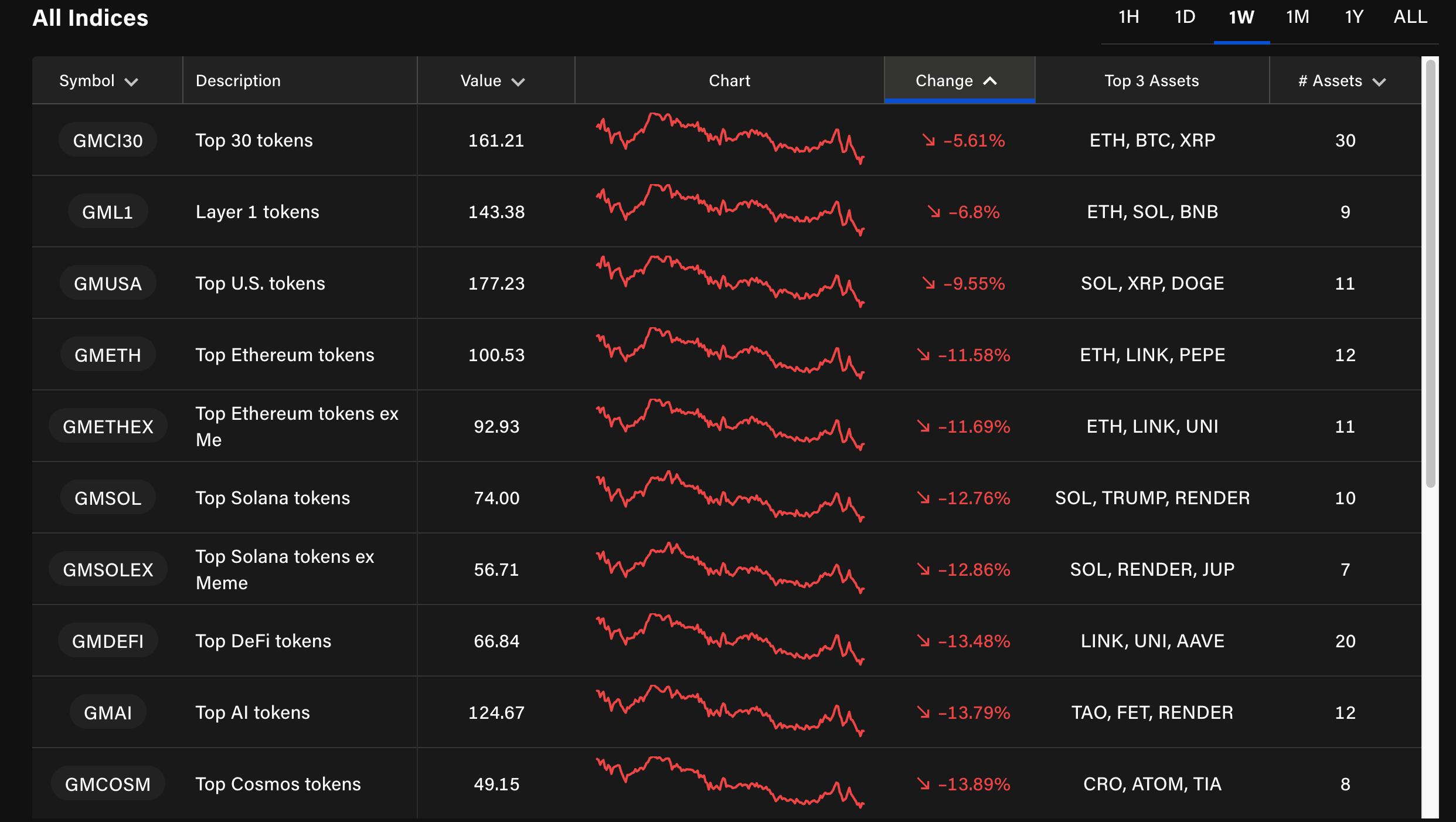Click the trend arrow beside -13.89%
The height and width of the screenshot is (822, 1456).
[x=923, y=784]
